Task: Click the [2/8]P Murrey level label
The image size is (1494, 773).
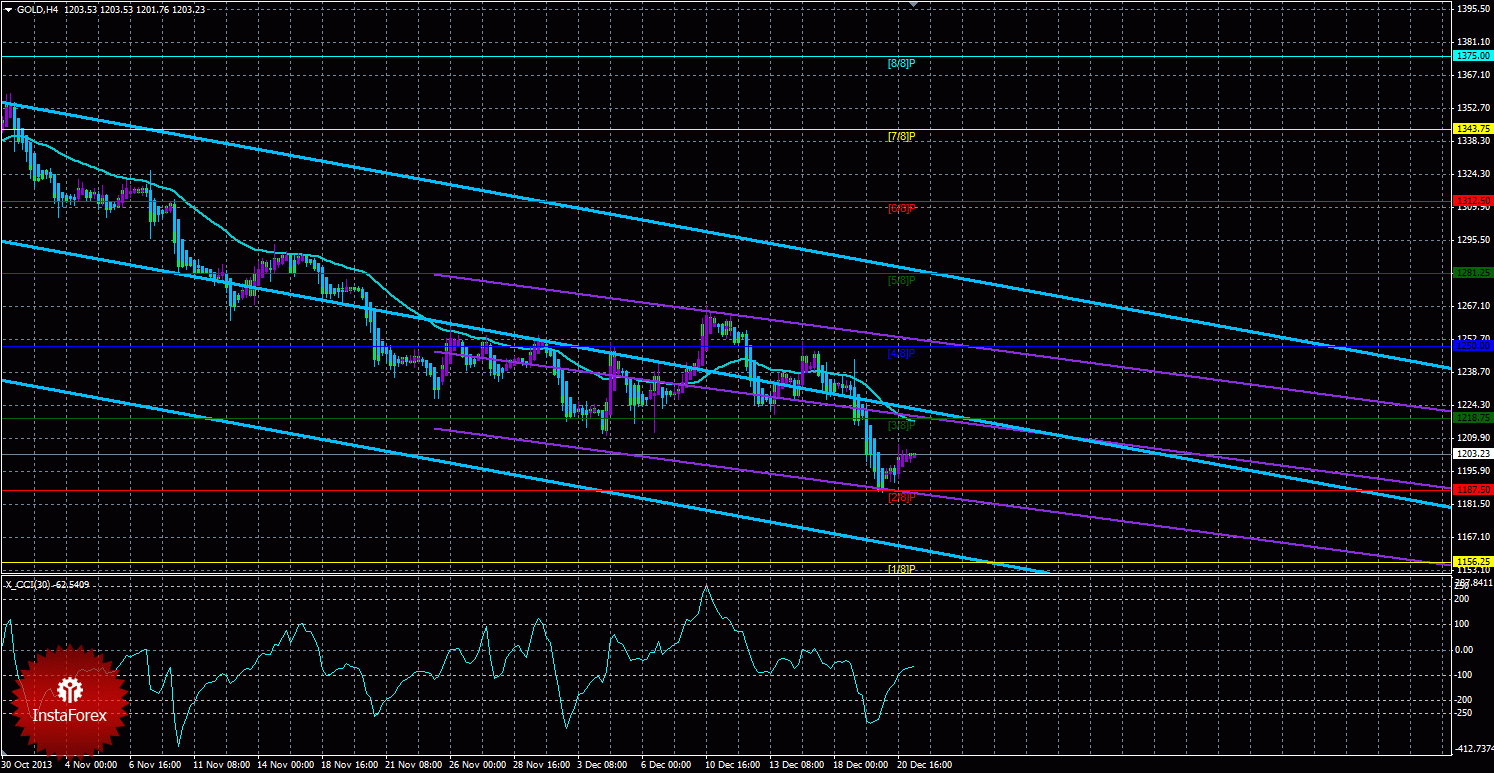Action: click(902, 497)
